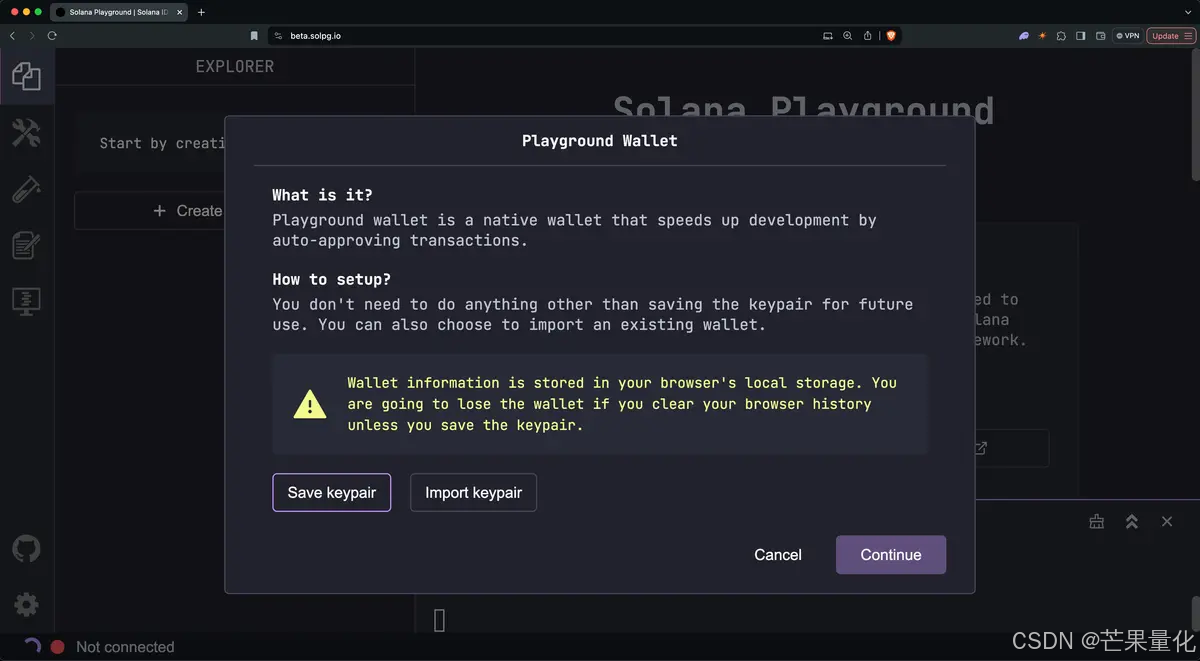Click Cancel in Playground Wallet dialog
Image resolution: width=1200 pixels, height=661 pixels.
point(778,555)
